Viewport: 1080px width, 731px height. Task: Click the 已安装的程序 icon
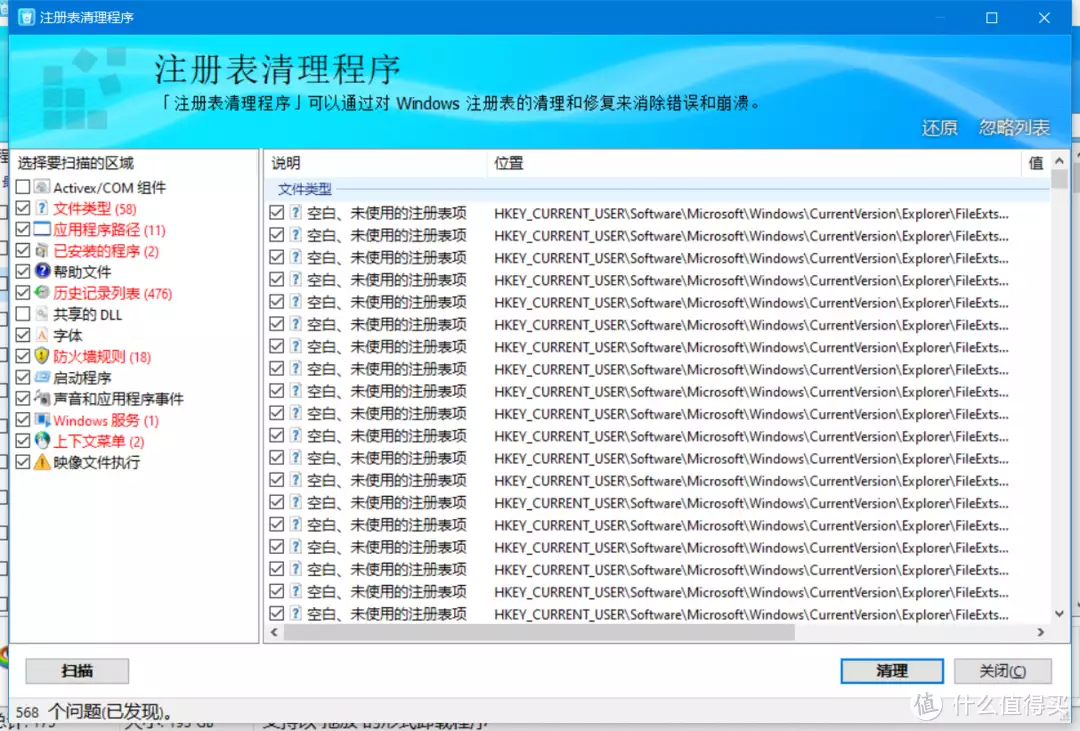42,251
